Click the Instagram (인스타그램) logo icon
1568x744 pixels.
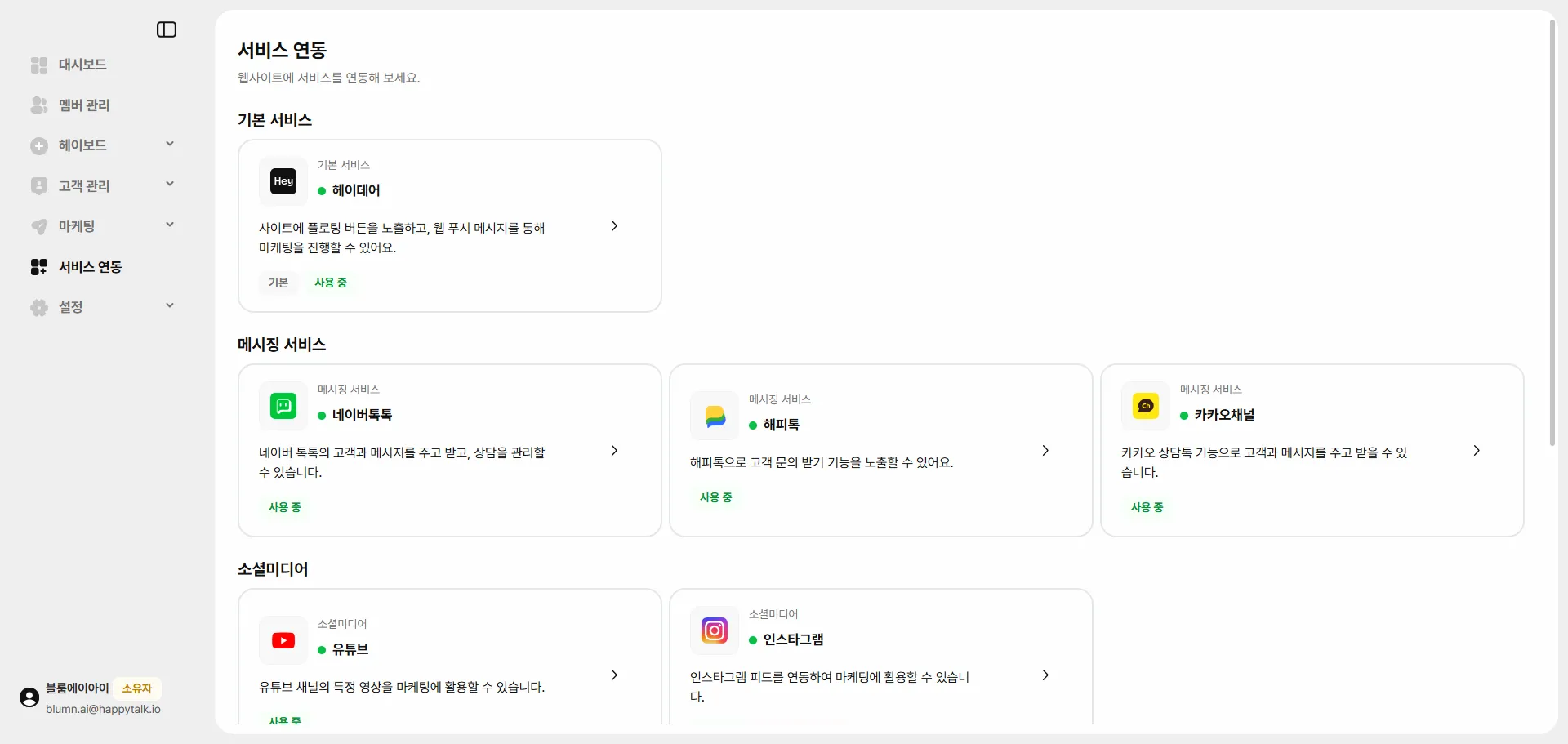click(x=715, y=630)
